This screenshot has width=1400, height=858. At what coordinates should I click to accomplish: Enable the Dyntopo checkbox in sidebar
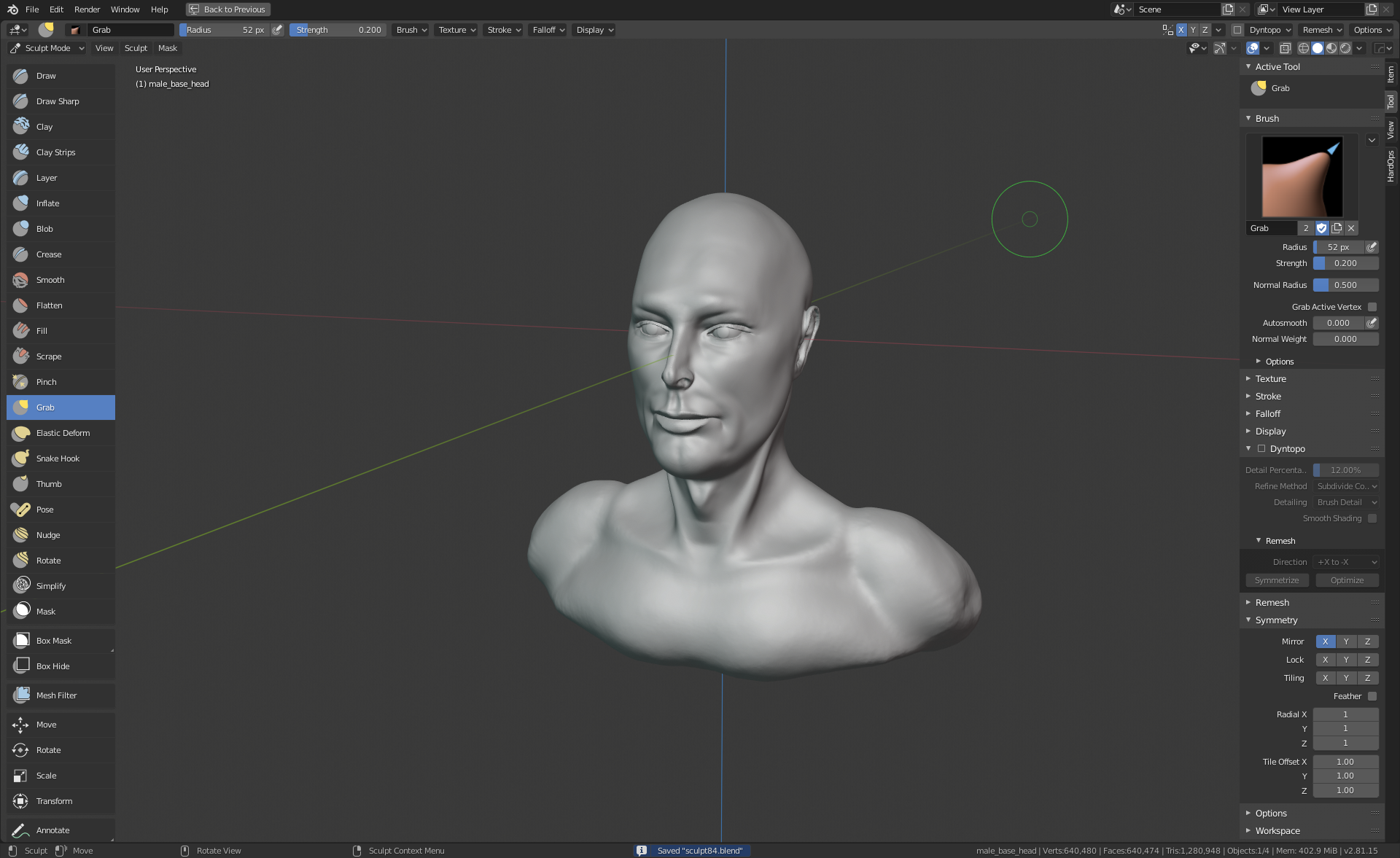tap(1261, 449)
